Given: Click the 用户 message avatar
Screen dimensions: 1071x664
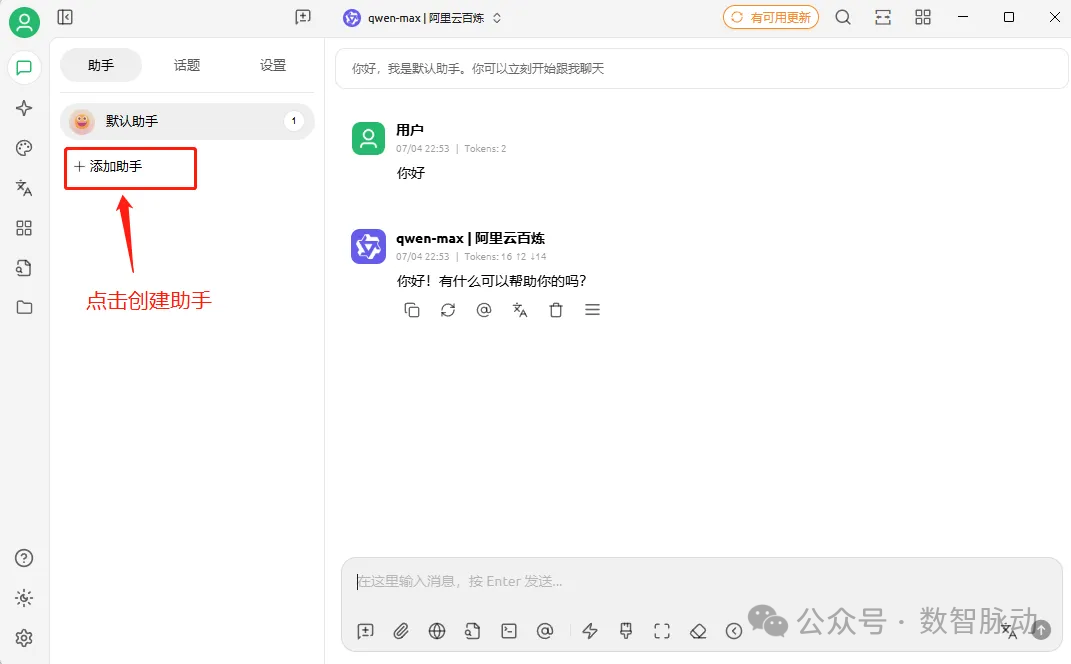Looking at the screenshot, I should coord(368,139).
